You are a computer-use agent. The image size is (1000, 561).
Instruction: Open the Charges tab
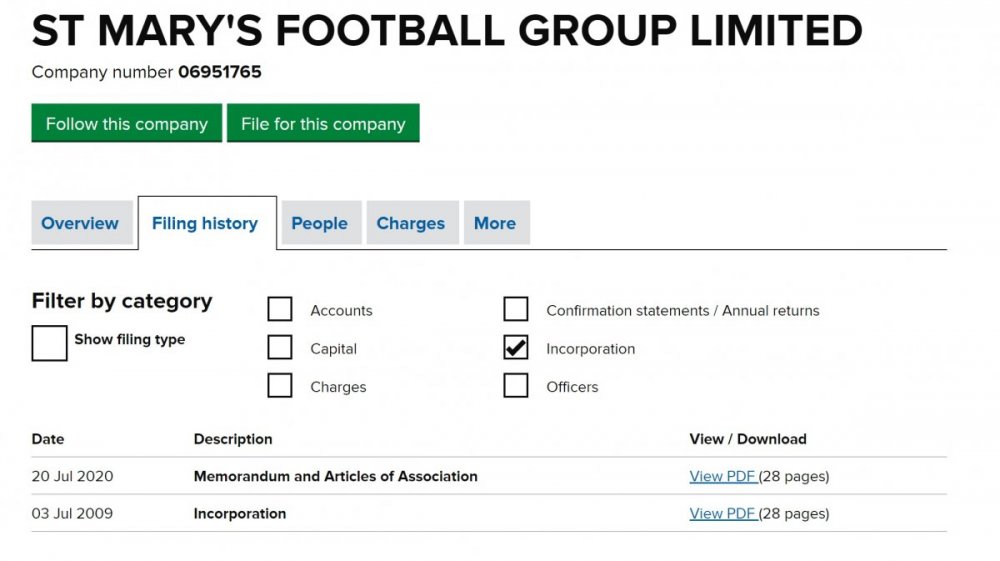(410, 223)
